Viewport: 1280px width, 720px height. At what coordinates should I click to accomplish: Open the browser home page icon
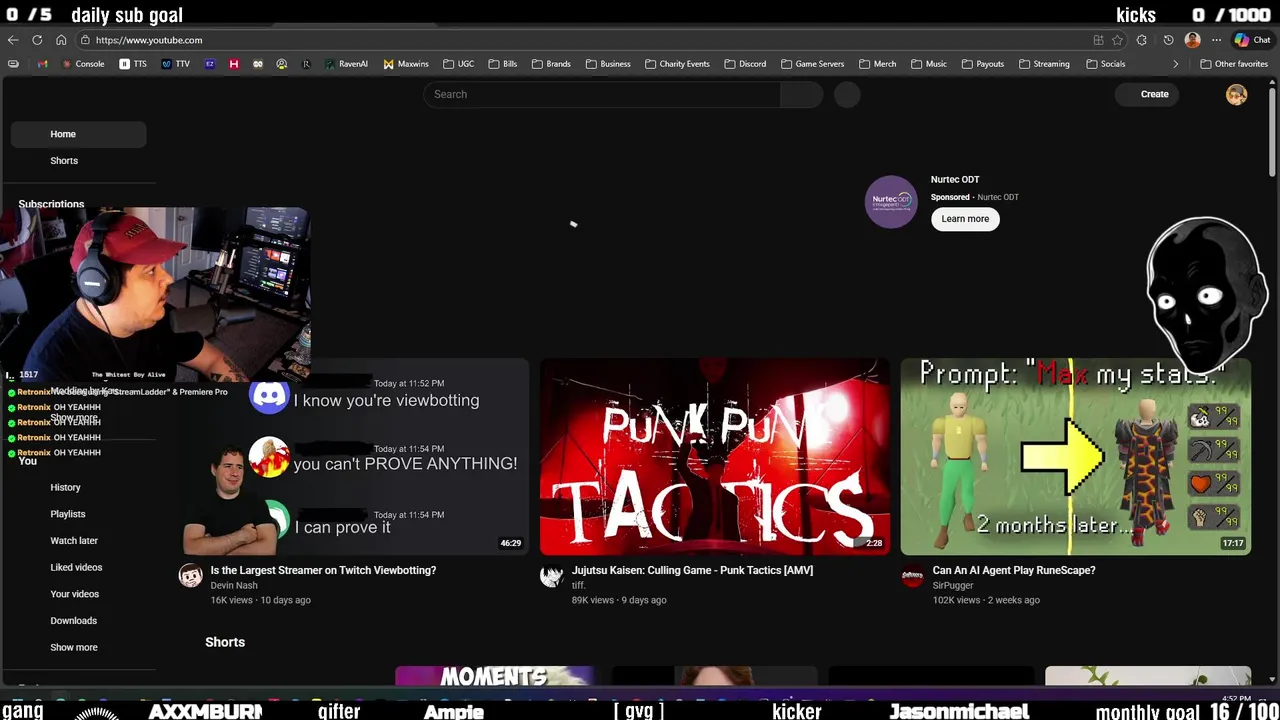[61, 40]
